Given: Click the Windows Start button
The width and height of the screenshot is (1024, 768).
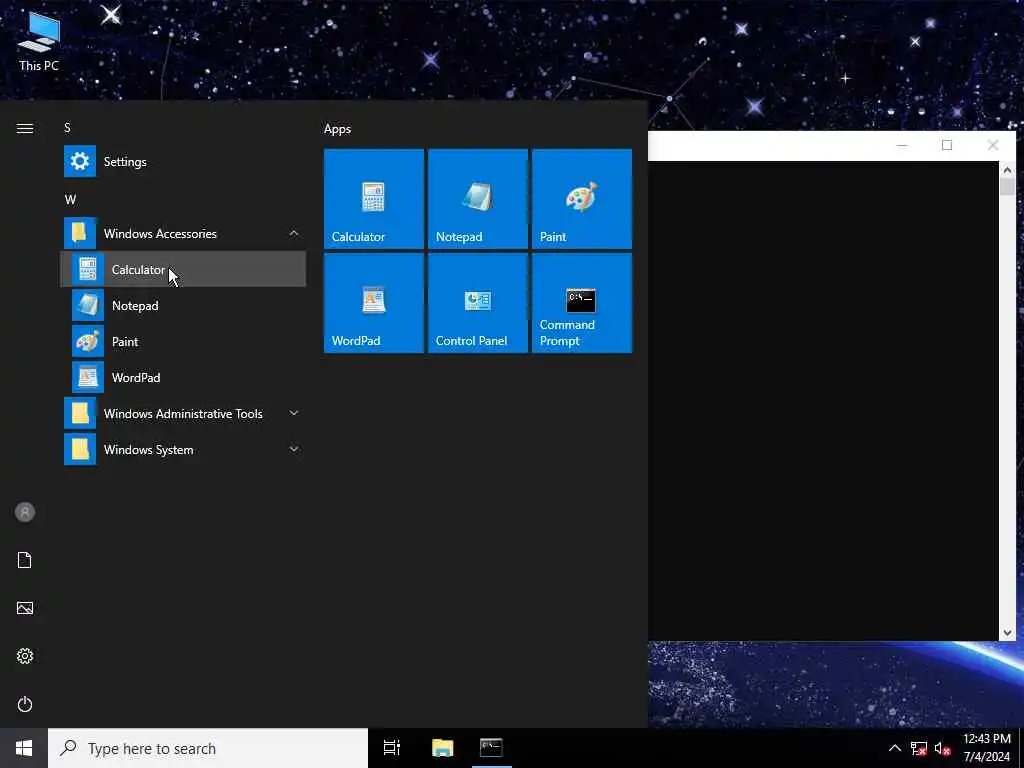Looking at the screenshot, I should tap(24, 748).
